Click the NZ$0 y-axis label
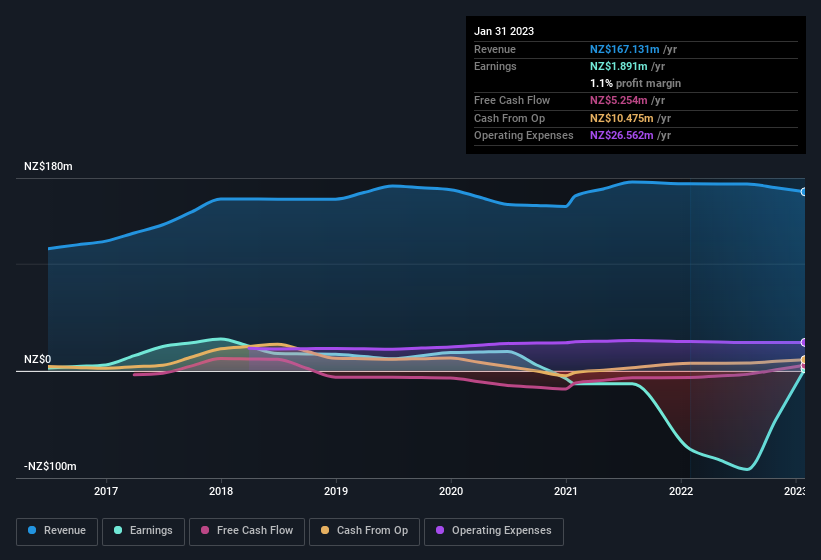821x560 pixels. point(38,360)
